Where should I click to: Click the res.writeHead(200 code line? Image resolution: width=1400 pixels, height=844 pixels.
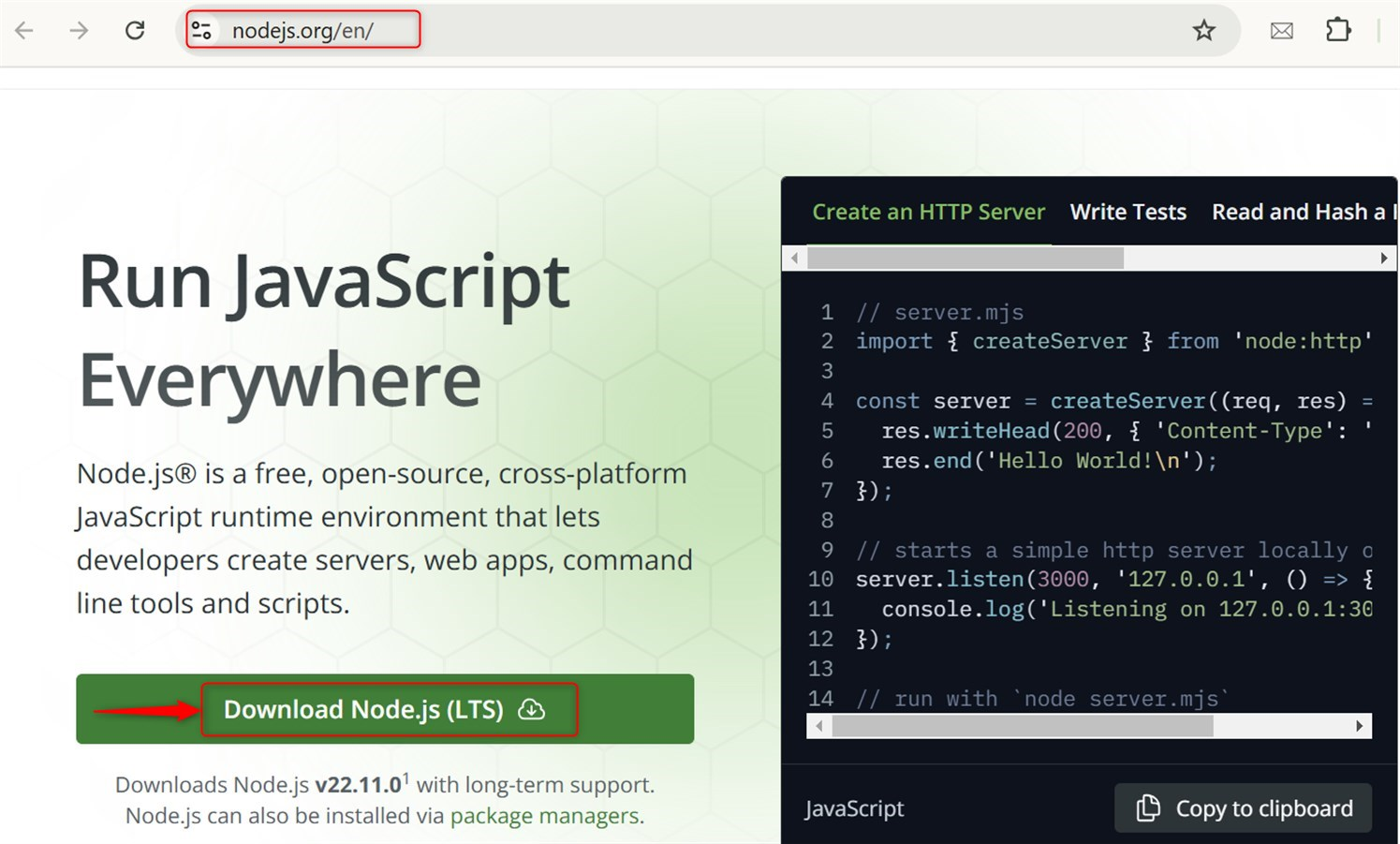[x=1127, y=431]
